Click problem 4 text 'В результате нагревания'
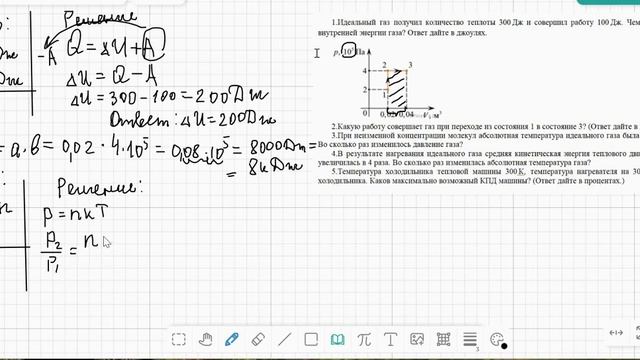Viewport: 640px width, 360px height. click(479, 158)
